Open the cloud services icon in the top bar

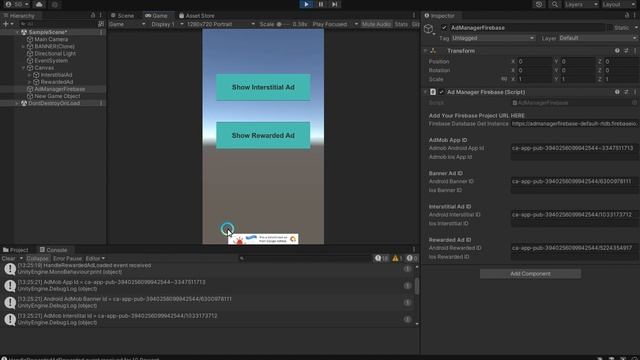39,4
